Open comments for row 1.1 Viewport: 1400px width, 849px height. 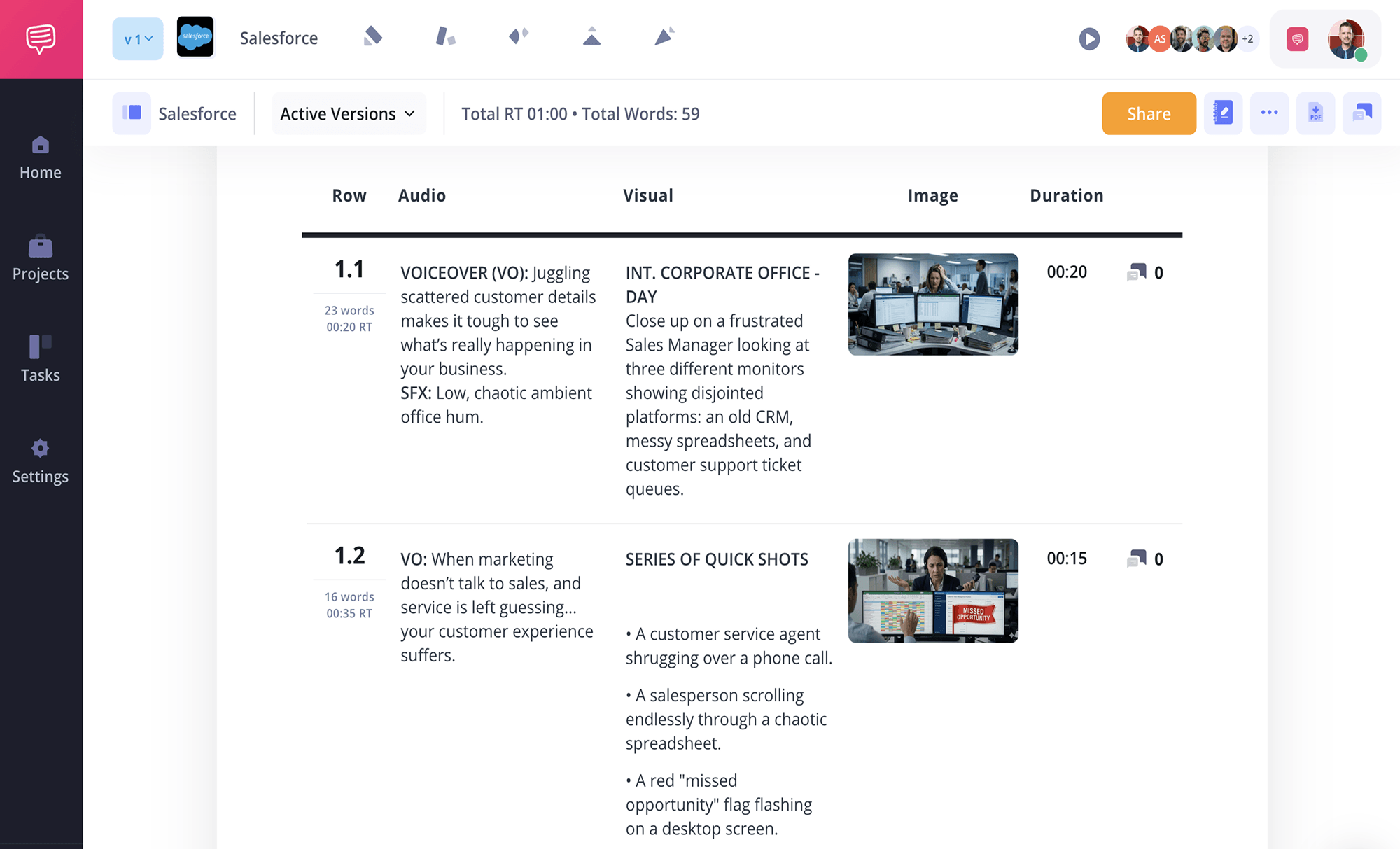(x=1145, y=272)
